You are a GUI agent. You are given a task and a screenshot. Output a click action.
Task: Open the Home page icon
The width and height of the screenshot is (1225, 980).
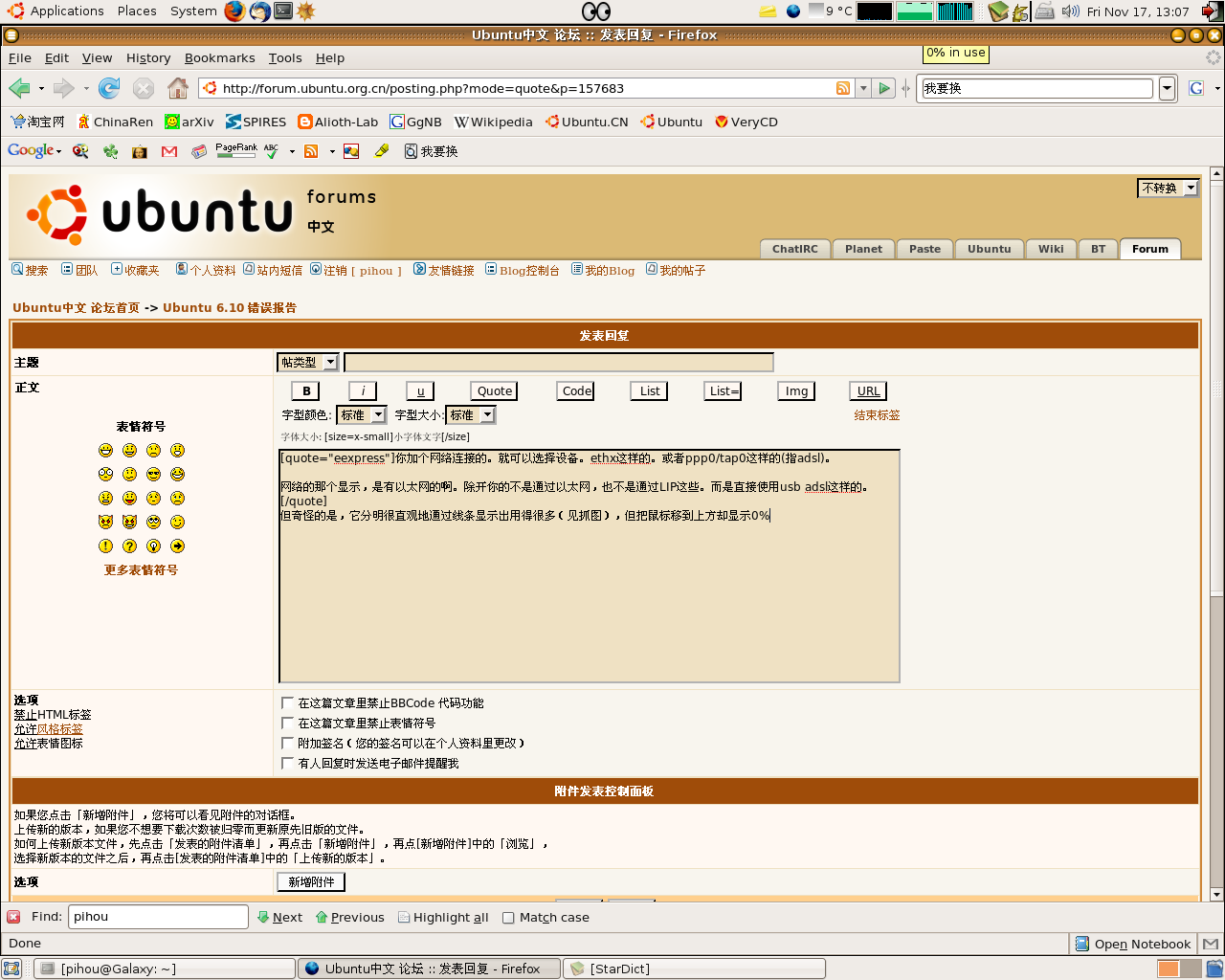[x=178, y=88]
